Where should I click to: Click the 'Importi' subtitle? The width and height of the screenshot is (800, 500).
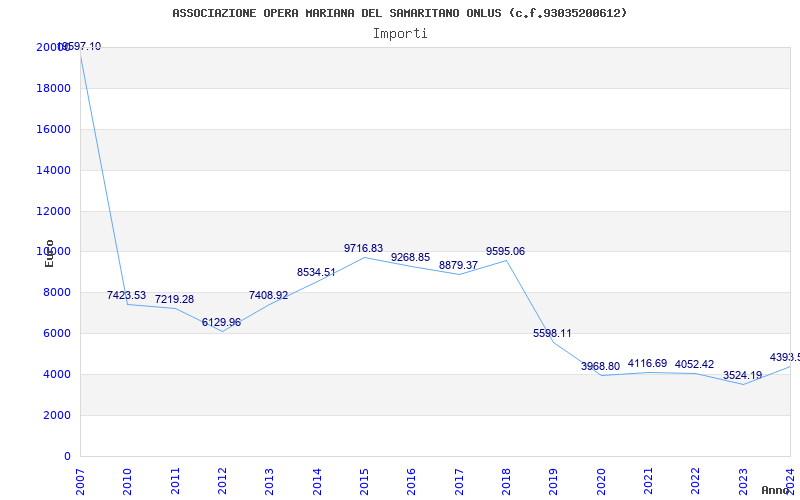[x=400, y=34]
